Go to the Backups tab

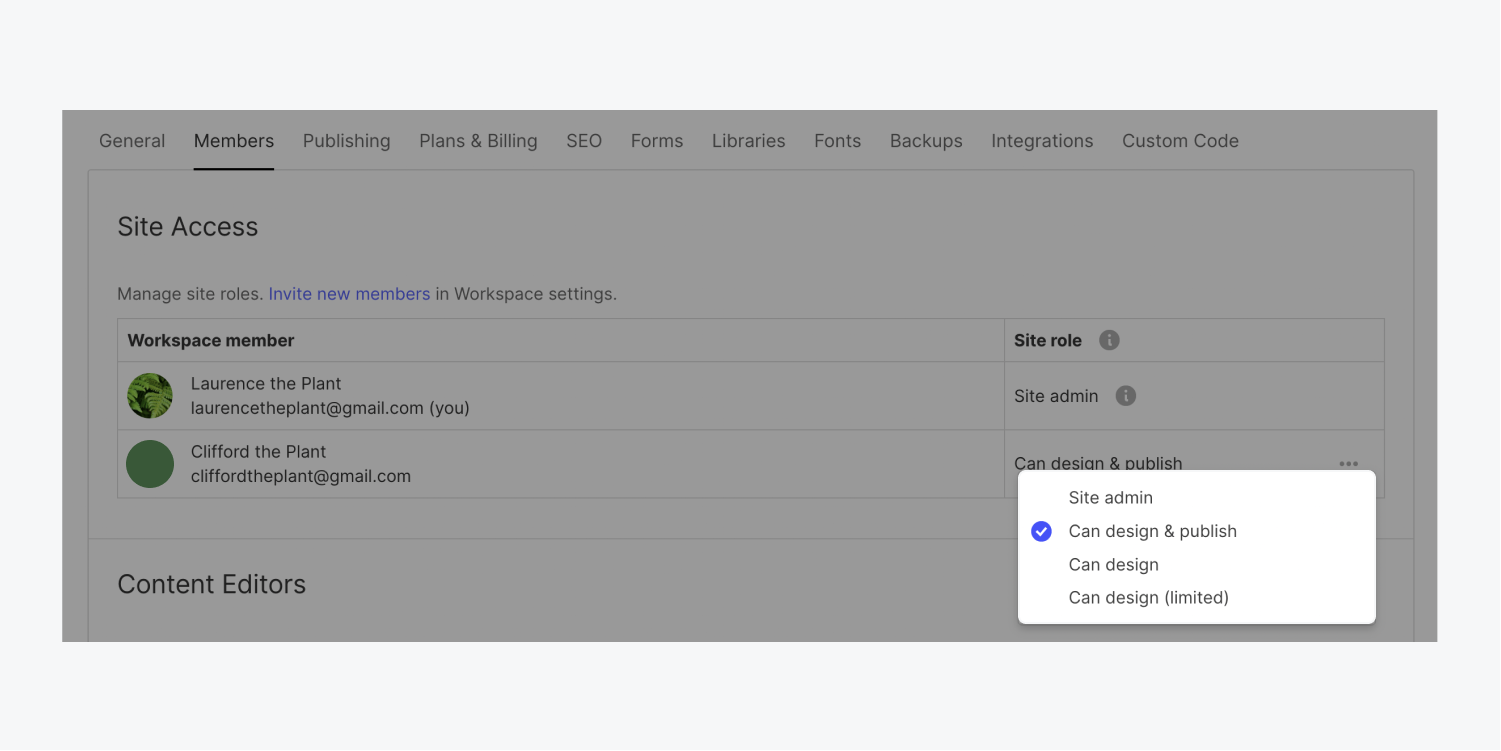point(926,141)
